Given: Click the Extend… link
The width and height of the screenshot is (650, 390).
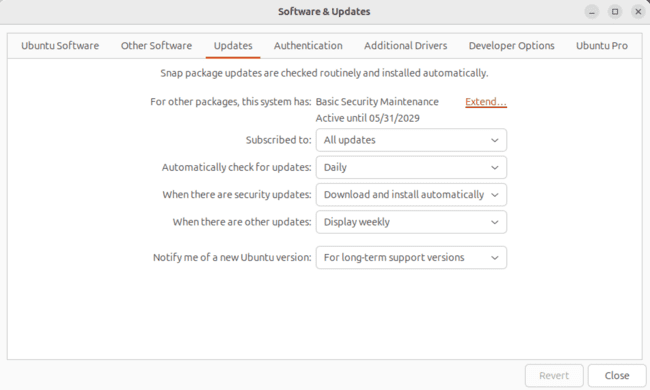Looking at the screenshot, I should (486, 102).
